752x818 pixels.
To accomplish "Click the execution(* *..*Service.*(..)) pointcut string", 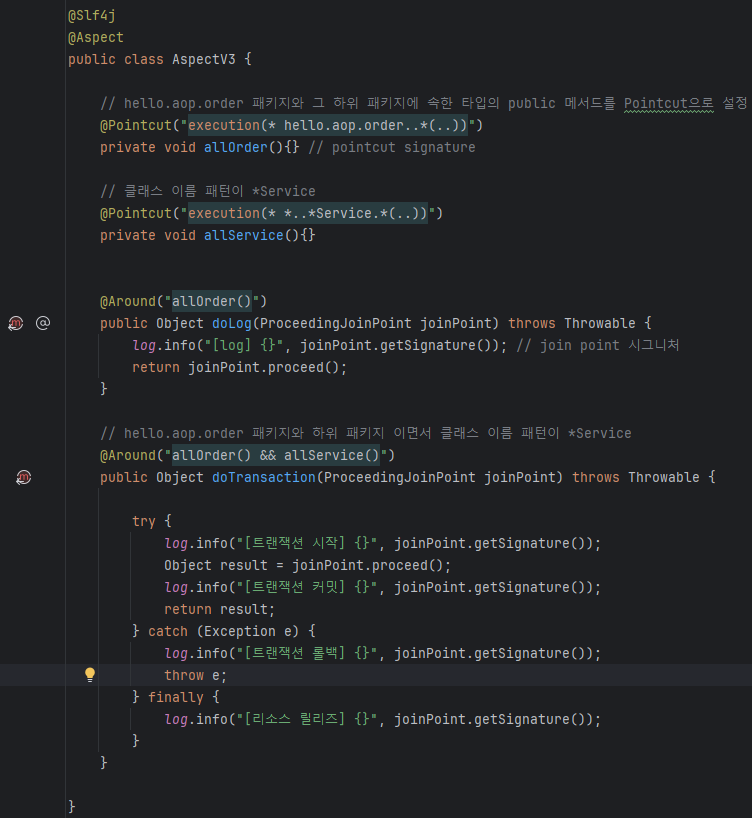I will 308,213.
